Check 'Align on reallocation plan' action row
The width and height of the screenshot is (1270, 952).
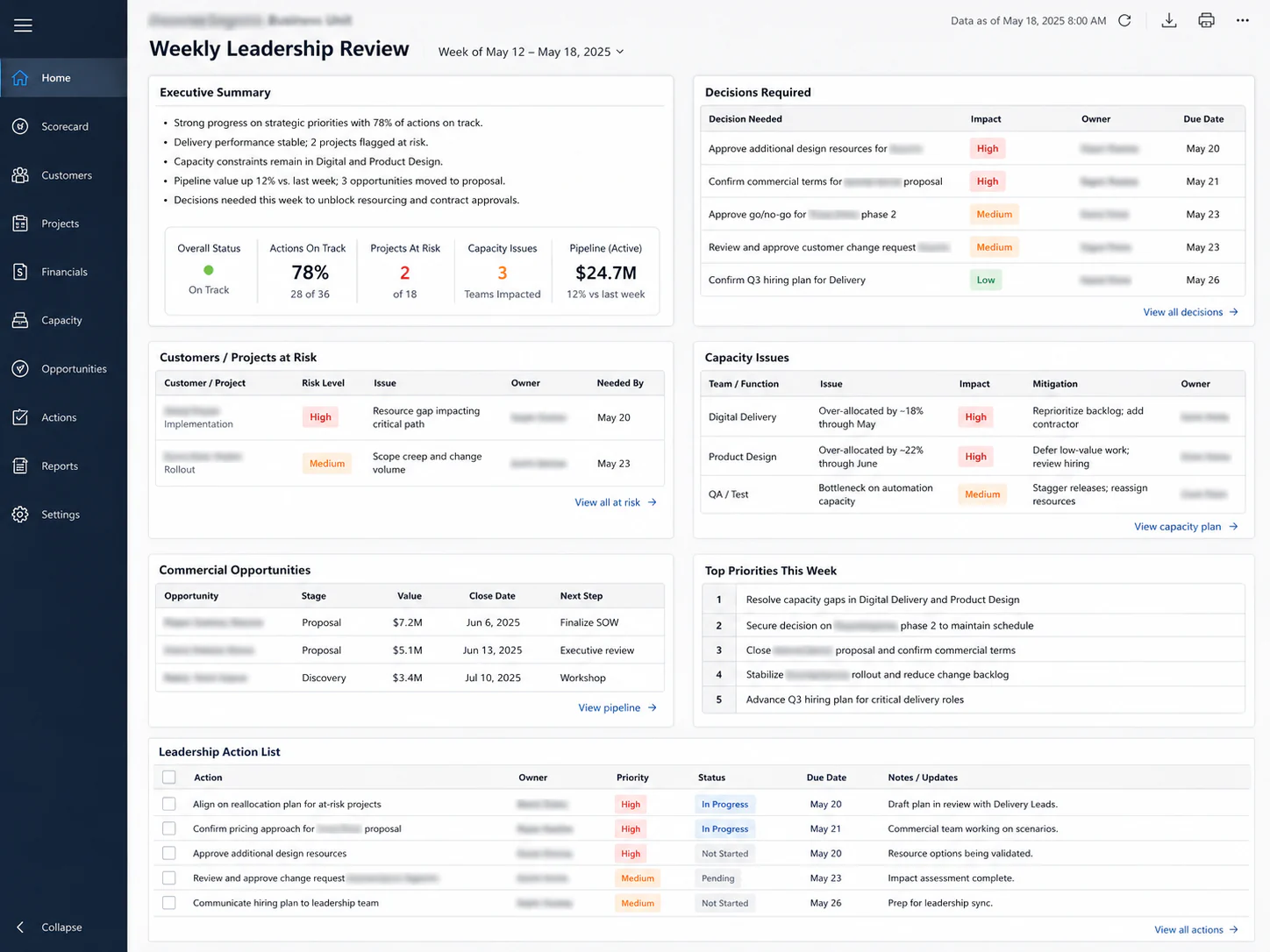tap(169, 804)
